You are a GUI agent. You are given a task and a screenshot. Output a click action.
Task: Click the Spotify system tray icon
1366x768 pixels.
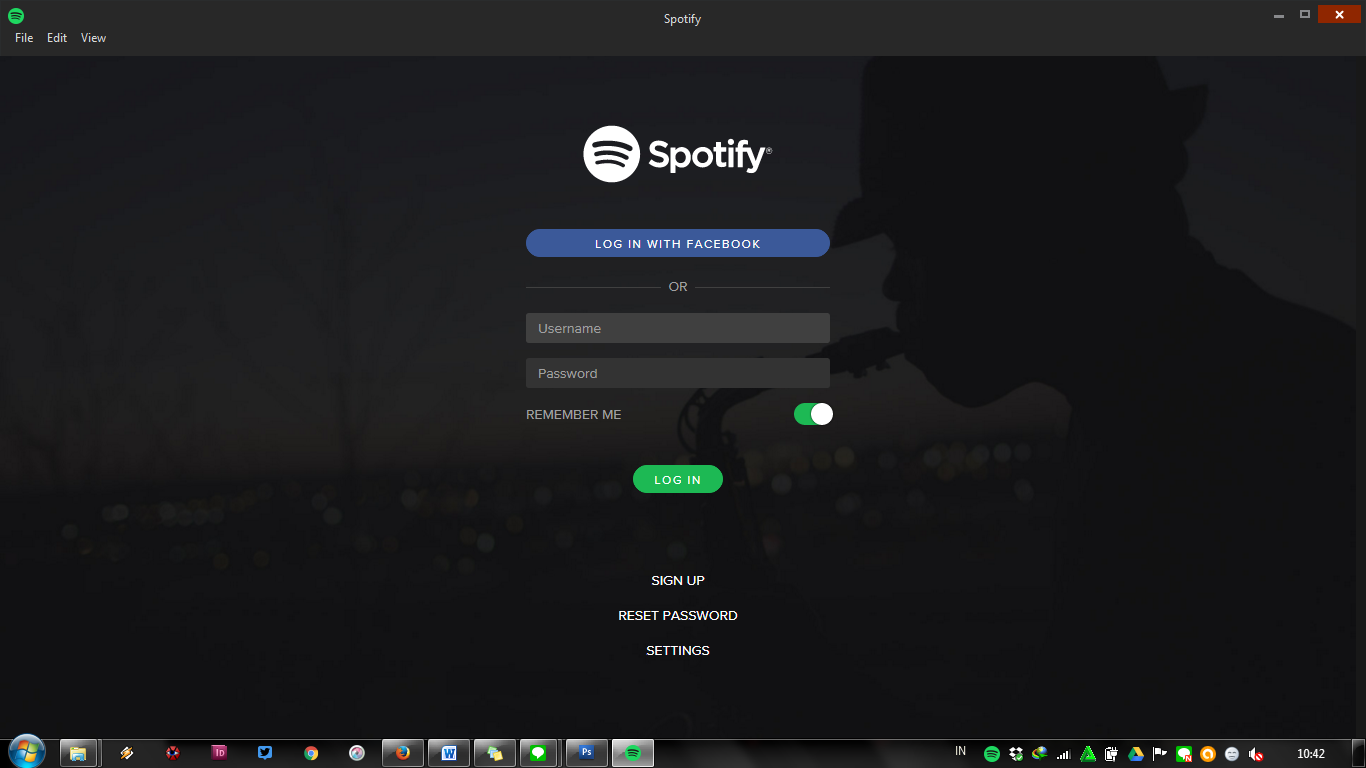tap(992, 754)
